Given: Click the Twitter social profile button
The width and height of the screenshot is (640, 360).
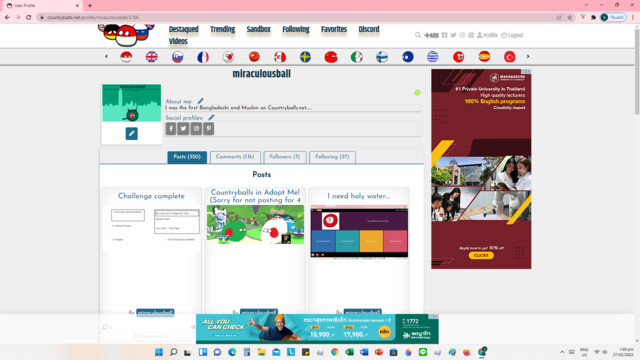Looking at the screenshot, I should (x=183, y=129).
